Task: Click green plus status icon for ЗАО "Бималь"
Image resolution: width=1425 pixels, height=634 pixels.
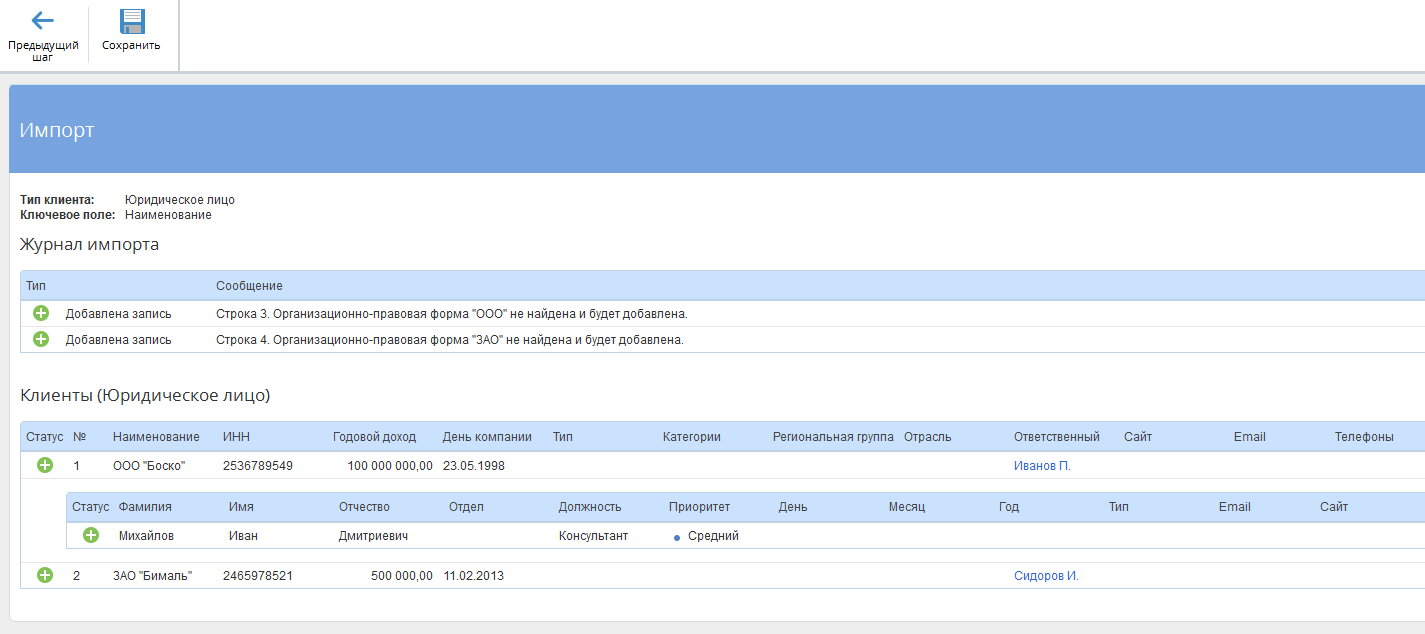Action: click(x=45, y=575)
